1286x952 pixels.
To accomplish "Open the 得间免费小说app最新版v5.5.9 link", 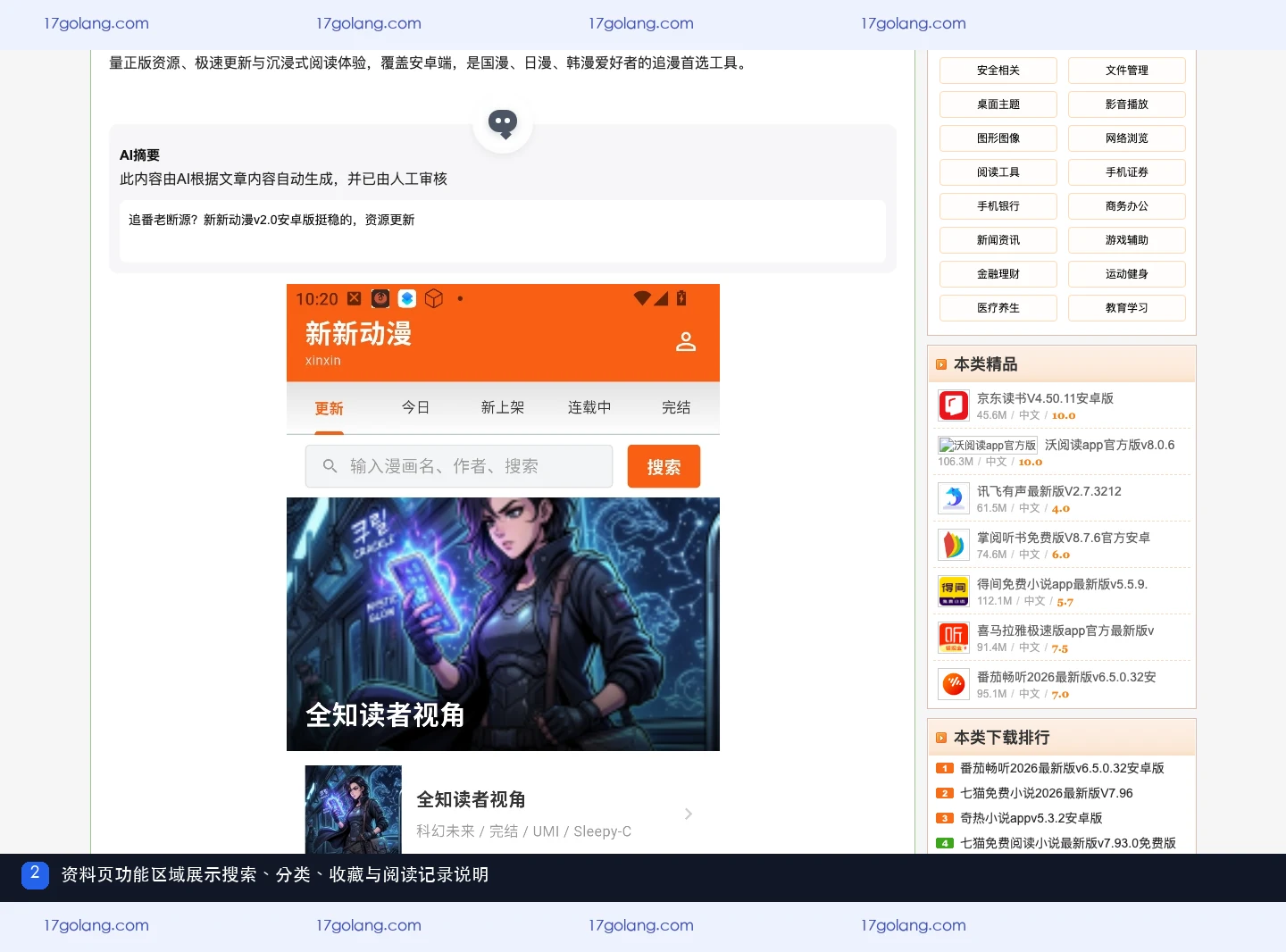I will point(1062,584).
